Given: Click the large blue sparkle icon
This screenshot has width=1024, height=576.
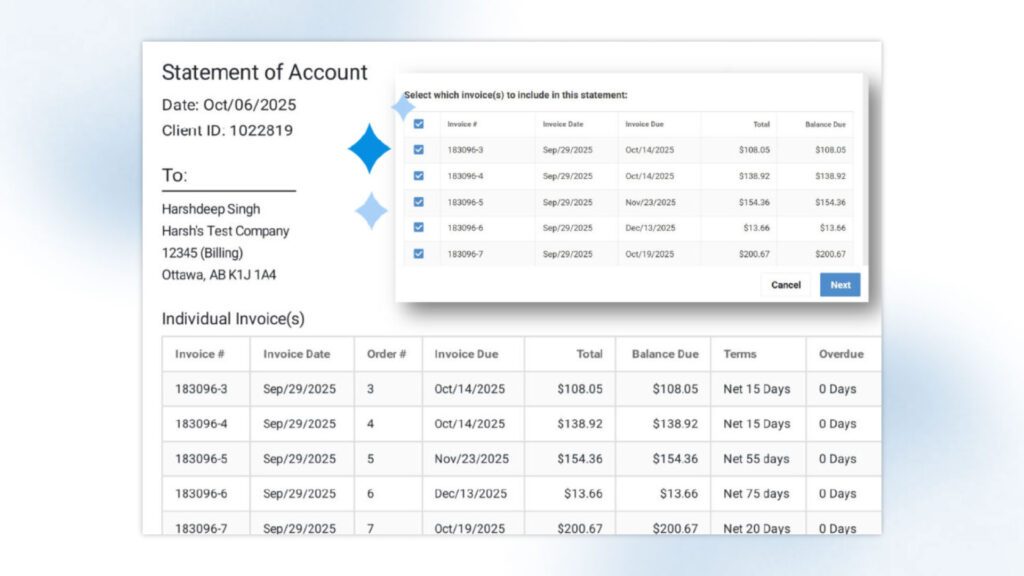Looking at the screenshot, I should (369, 149).
